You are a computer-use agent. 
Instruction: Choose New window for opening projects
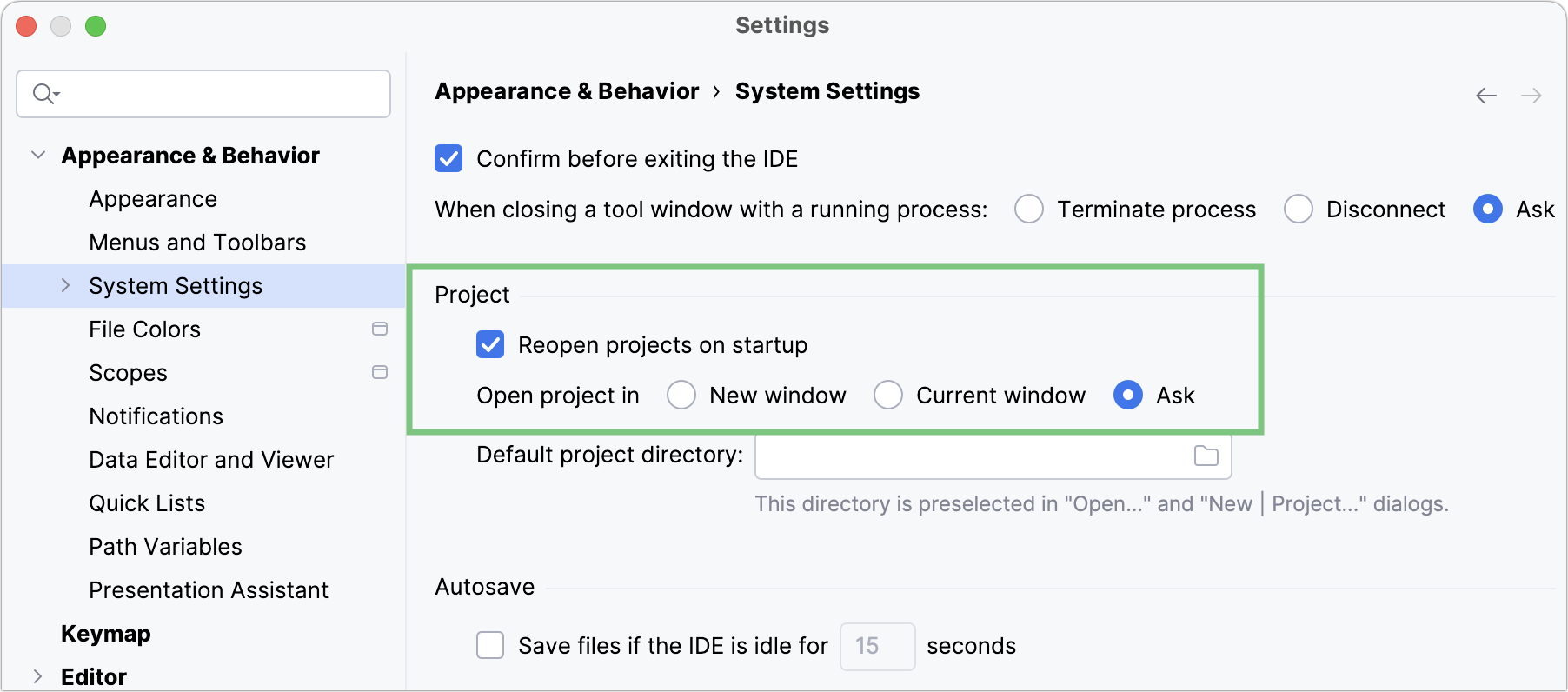[681, 395]
